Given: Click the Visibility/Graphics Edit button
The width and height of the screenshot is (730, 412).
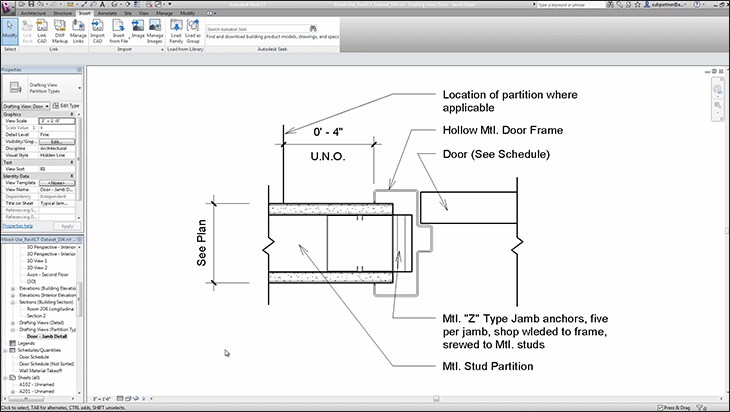Looking at the screenshot, I should pos(57,142).
